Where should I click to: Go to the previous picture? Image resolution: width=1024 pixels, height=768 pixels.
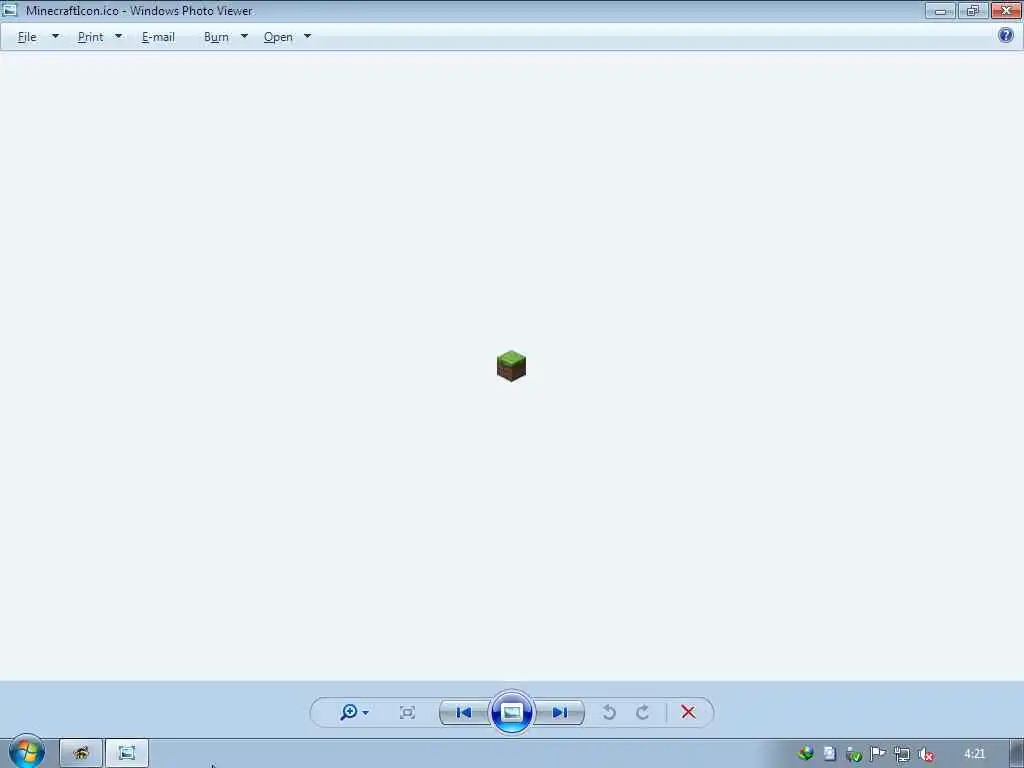(x=464, y=712)
